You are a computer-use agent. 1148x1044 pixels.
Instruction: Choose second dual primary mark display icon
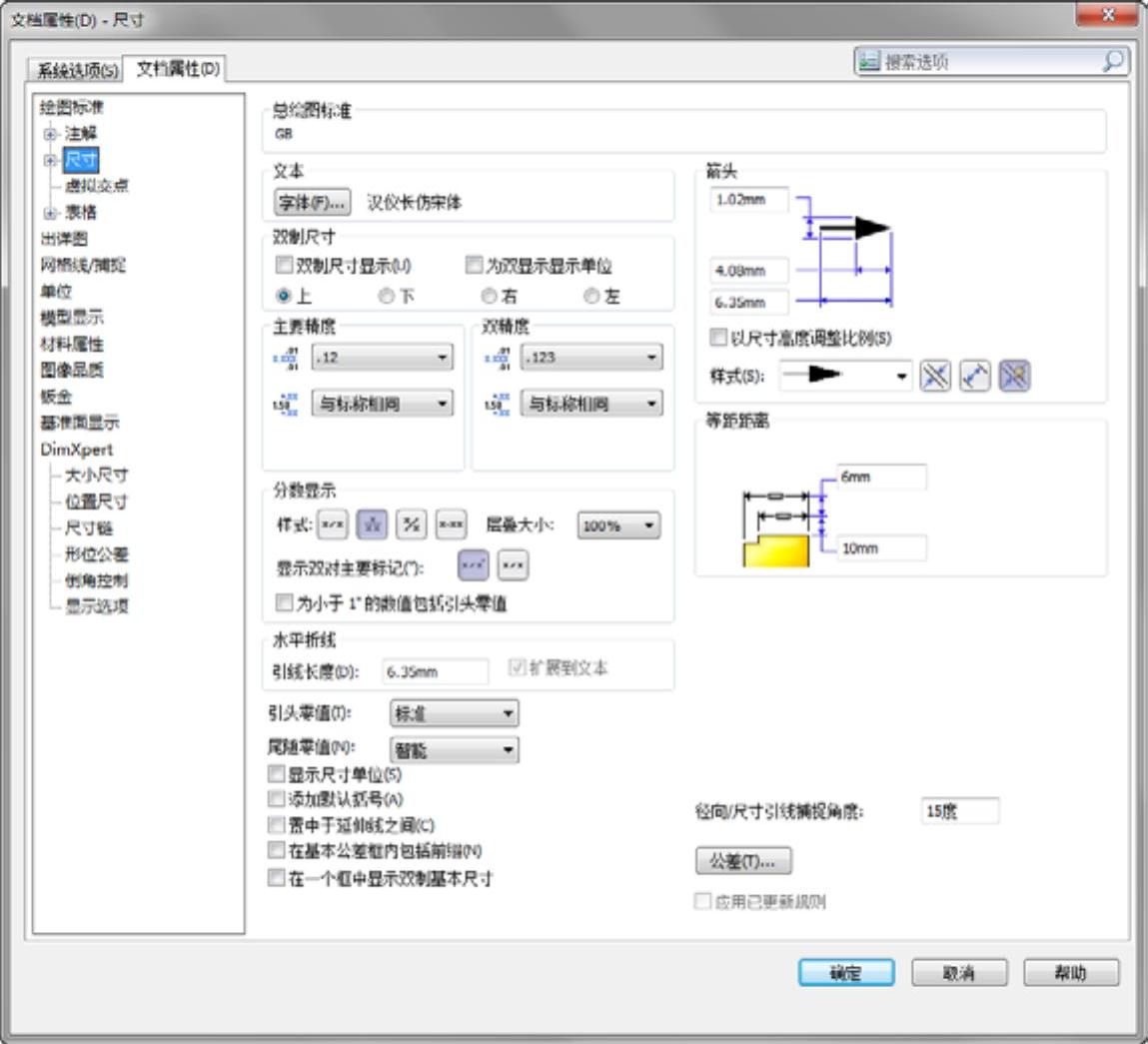pos(514,565)
